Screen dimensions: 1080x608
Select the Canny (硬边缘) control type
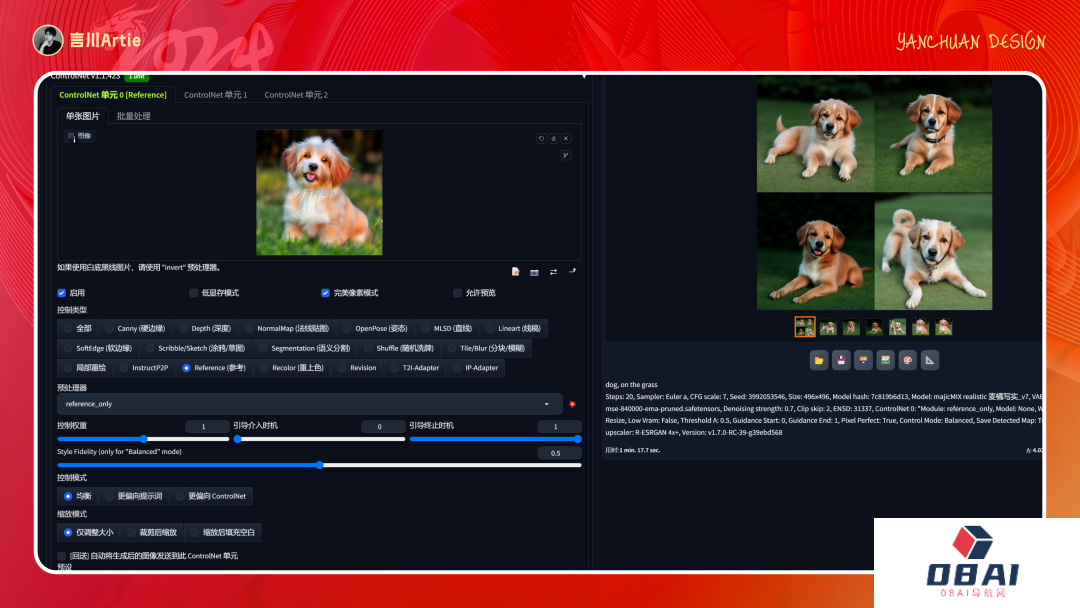134,328
